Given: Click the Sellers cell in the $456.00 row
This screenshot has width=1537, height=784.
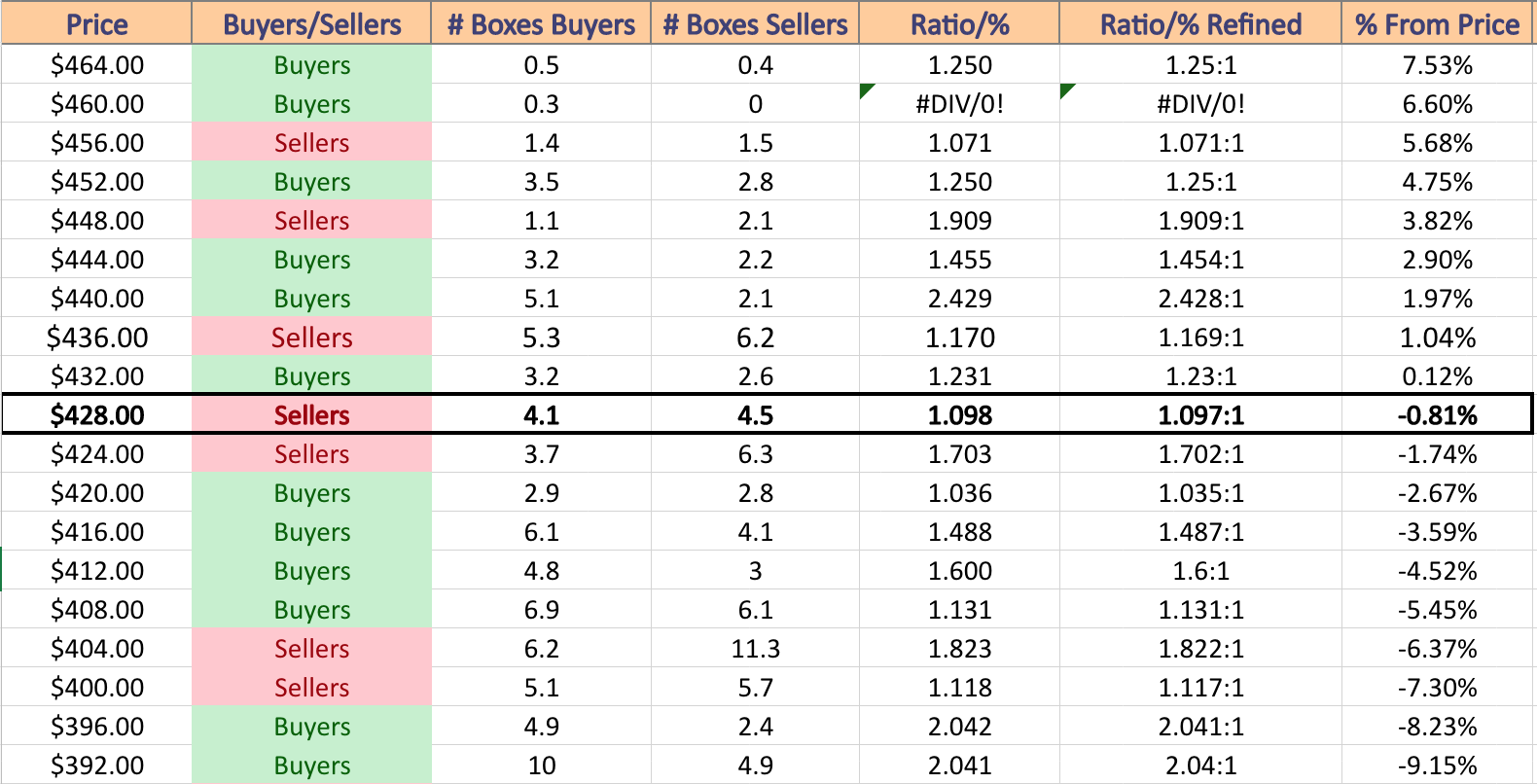Looking at the screenshot, I should [x=311, y=143].
